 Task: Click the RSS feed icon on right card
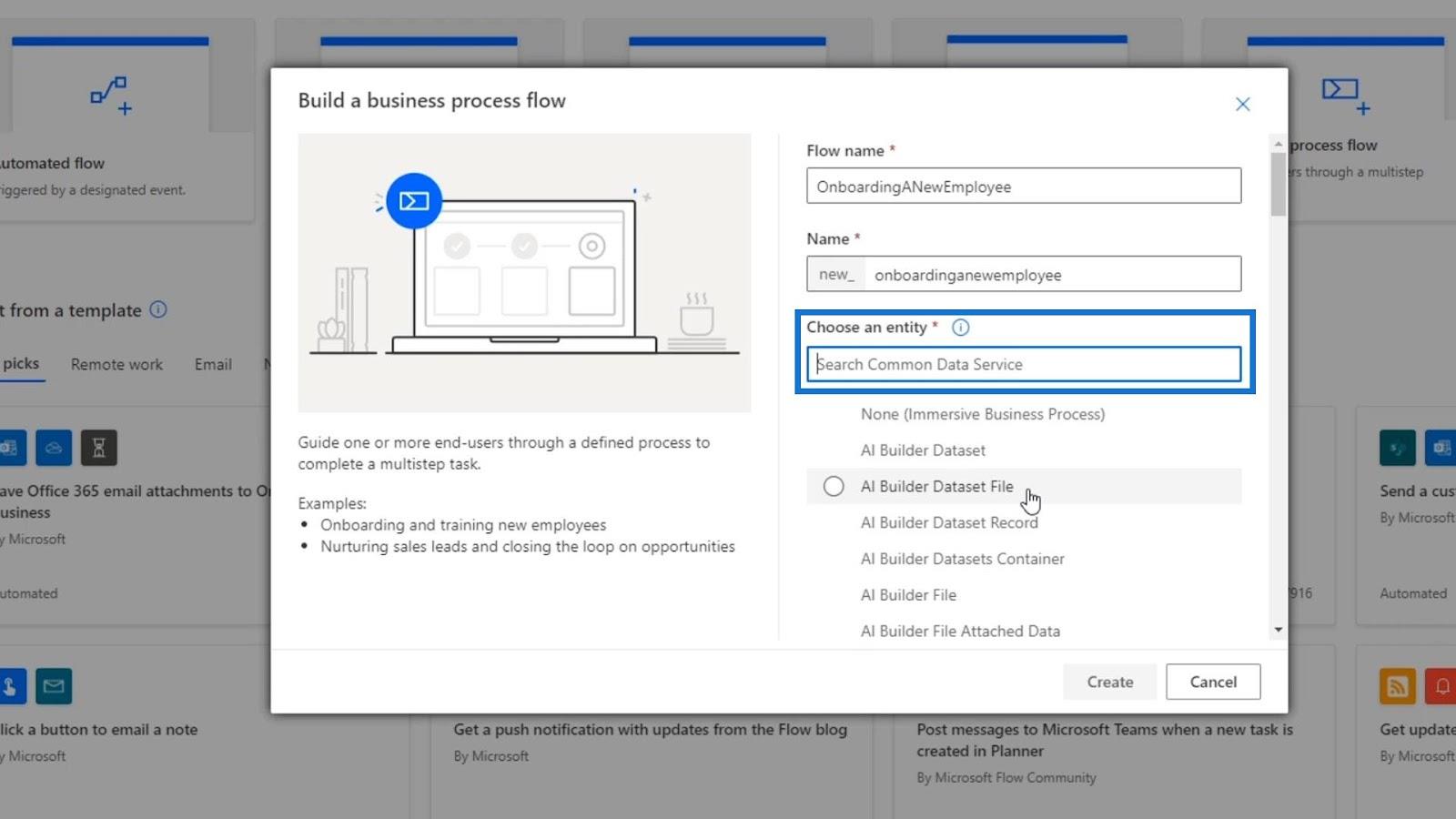[1398, 686]
